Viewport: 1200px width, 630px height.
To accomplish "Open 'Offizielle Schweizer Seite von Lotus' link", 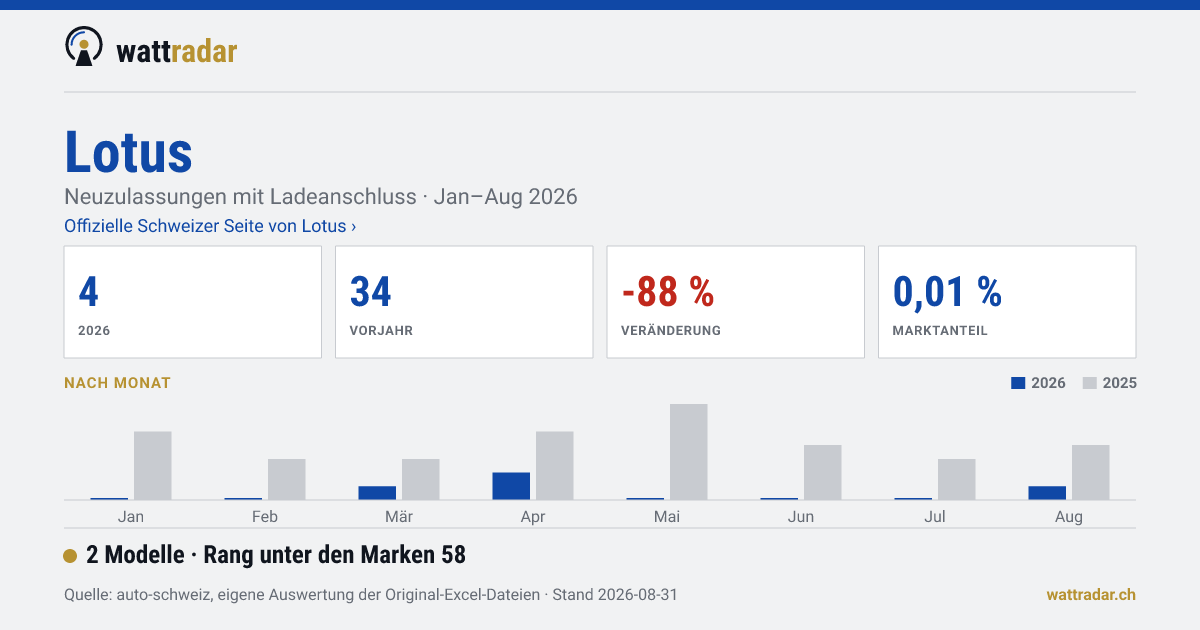I will (x=210, y=226).
